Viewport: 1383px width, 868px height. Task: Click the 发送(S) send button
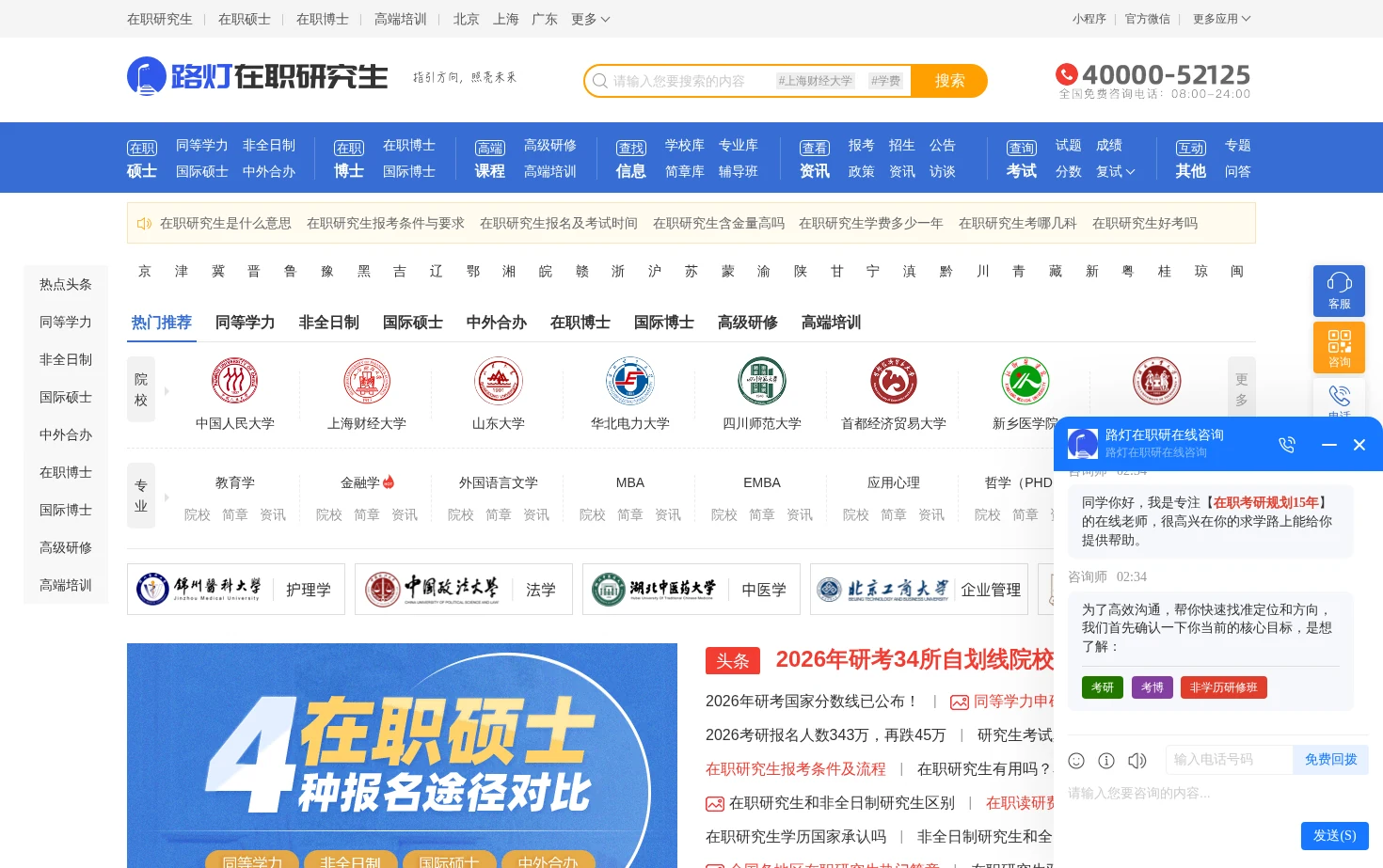1335,836
